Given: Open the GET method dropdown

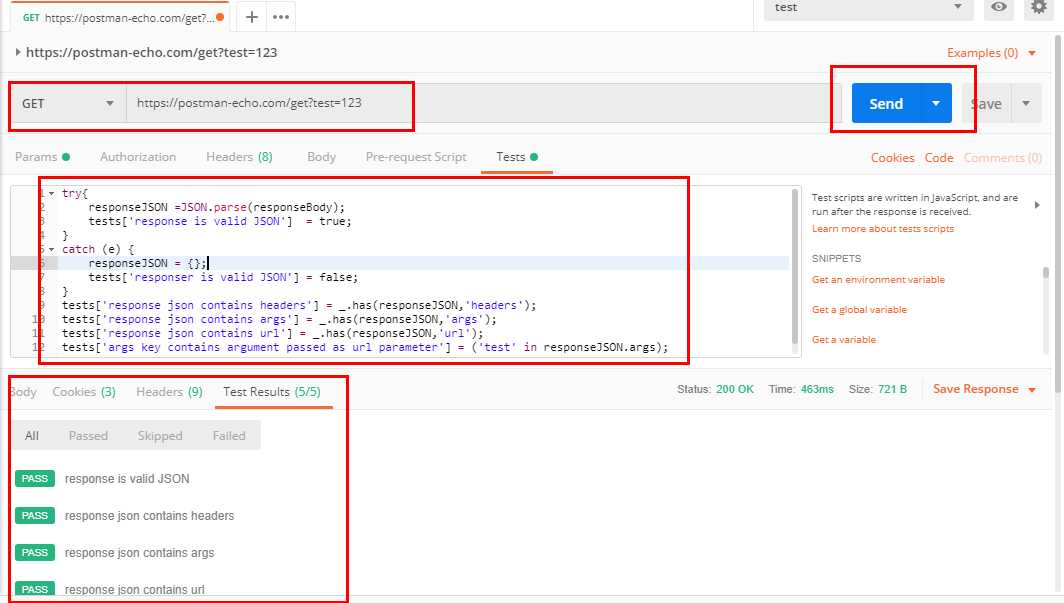Looking at the screenshot, I should coord(67,104).
